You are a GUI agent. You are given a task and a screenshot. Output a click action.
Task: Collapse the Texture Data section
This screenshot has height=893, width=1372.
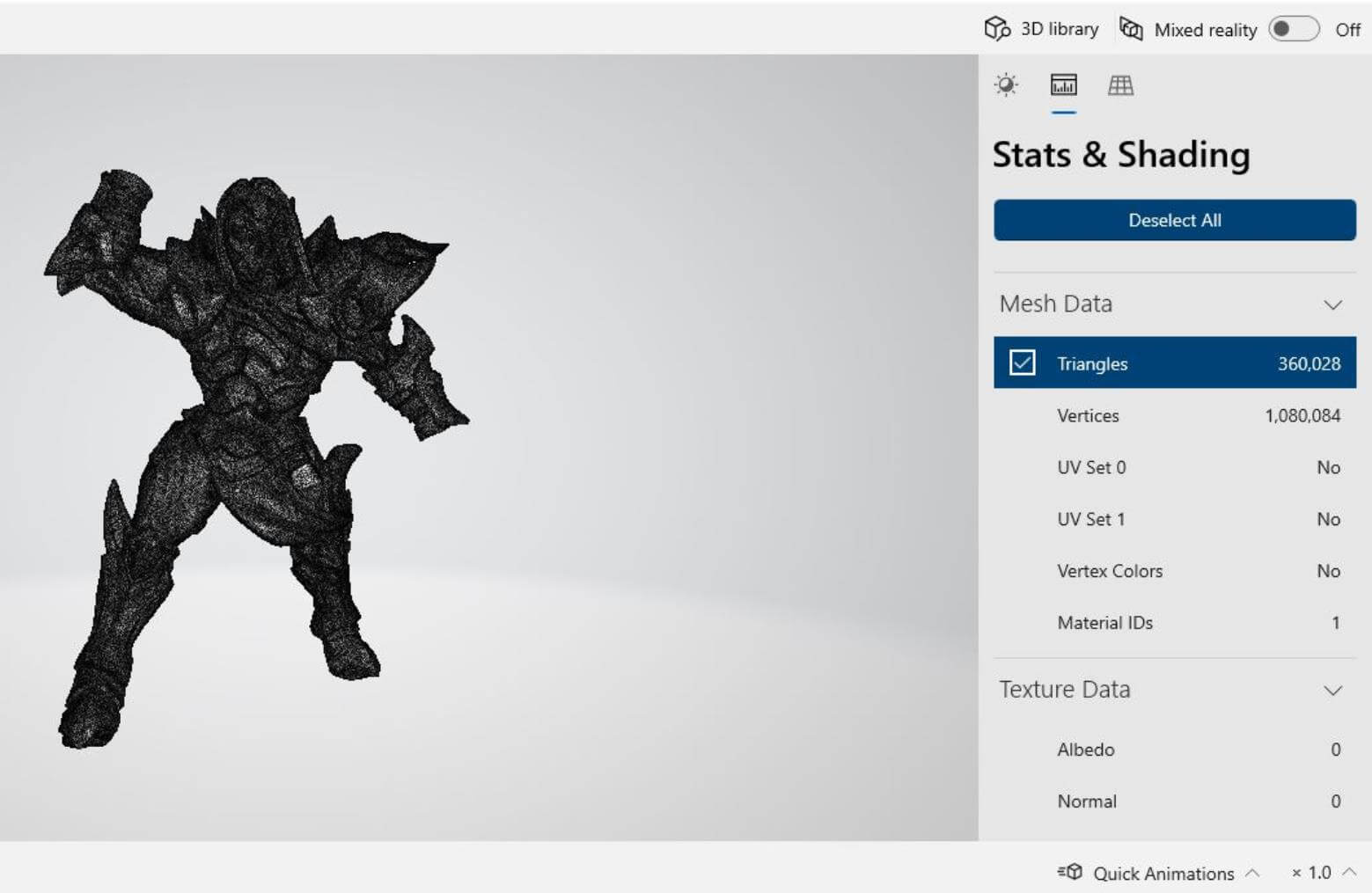1332,691
